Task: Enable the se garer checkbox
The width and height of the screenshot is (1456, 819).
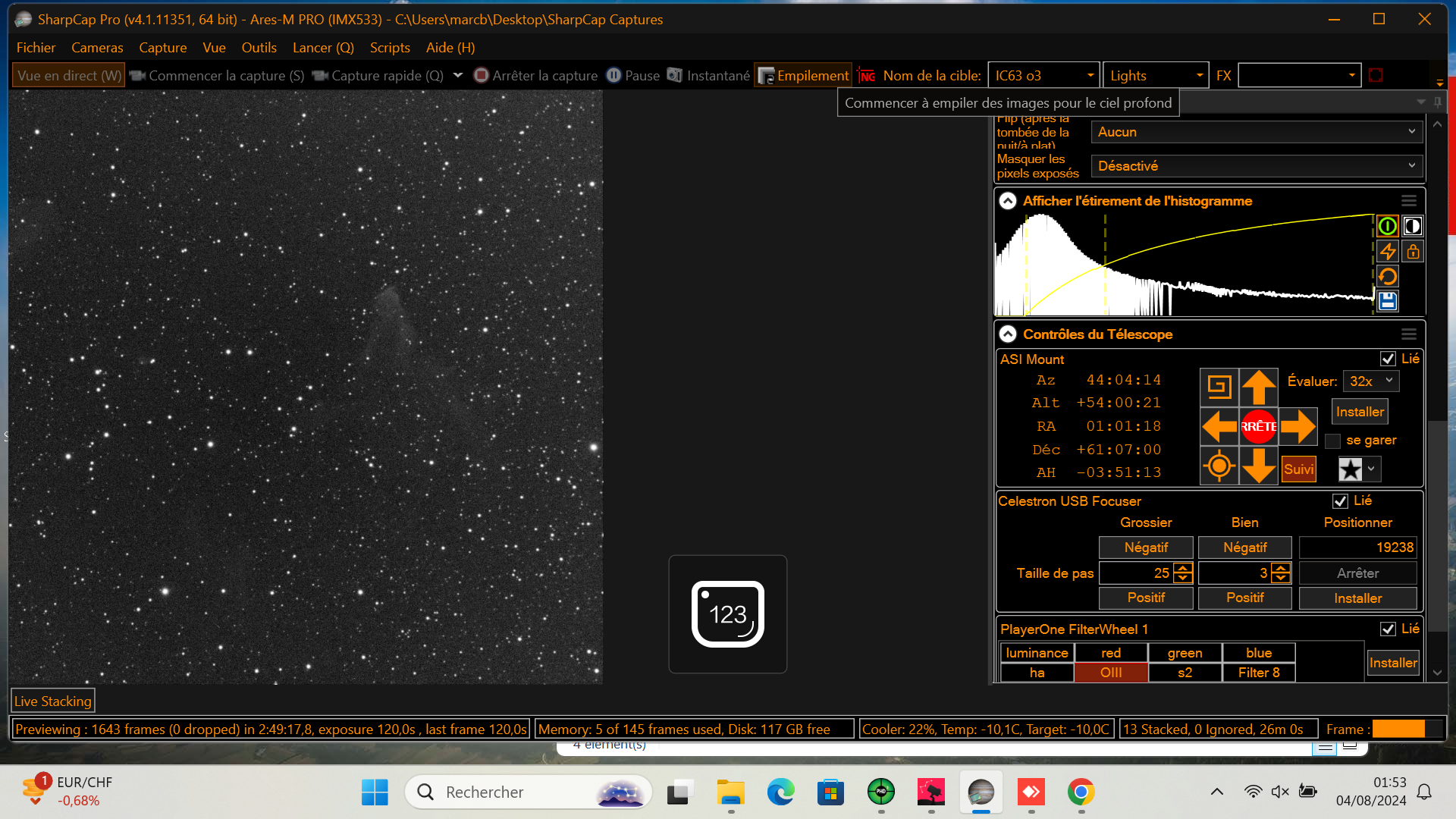Action: pos(1332,441)
